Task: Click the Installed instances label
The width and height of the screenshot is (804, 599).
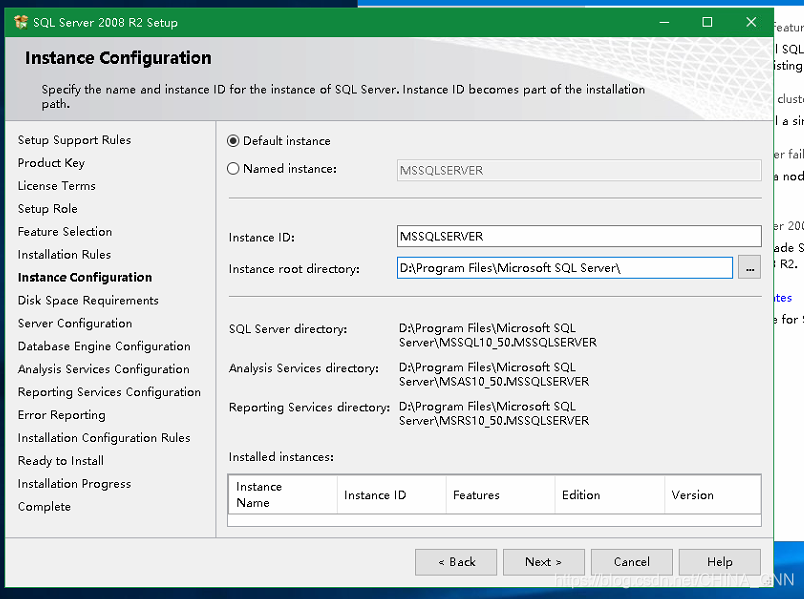Action: point(281,457)
